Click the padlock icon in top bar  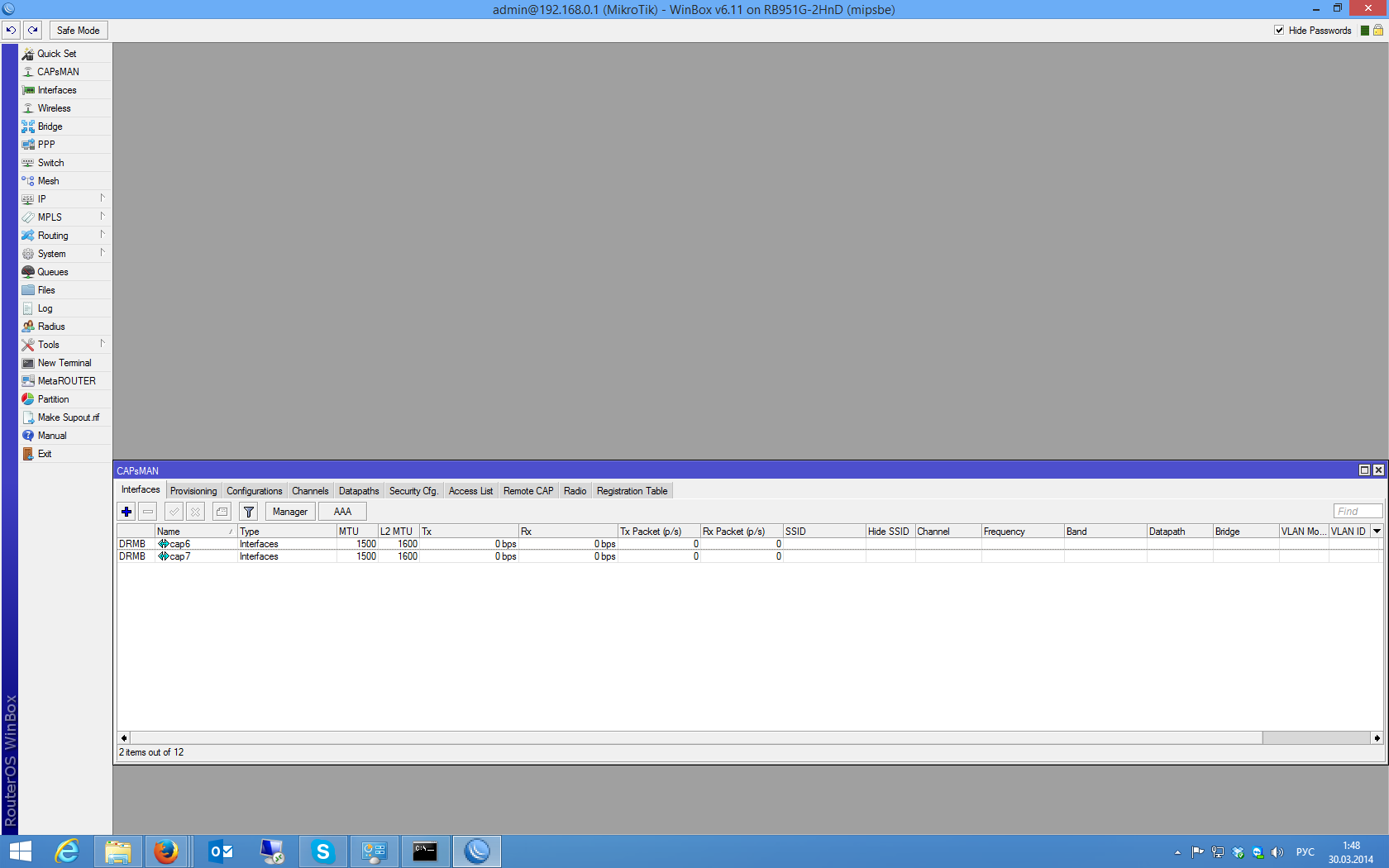coord(1378,31)
